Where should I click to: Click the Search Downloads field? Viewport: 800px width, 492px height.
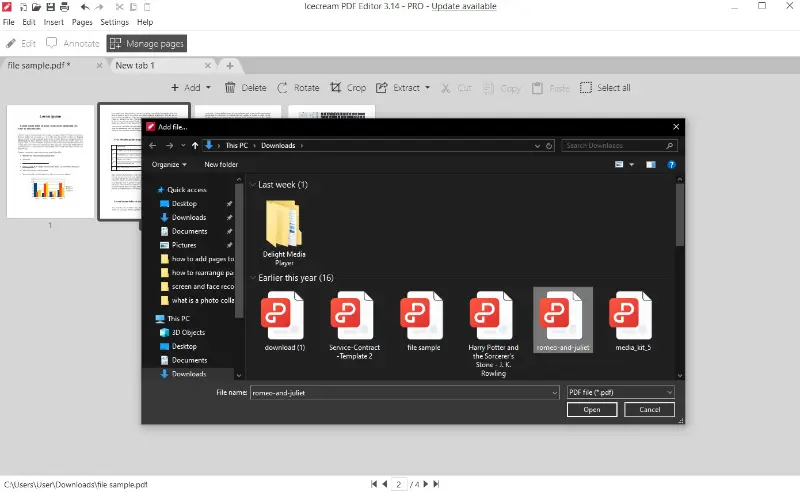coord(619,145)
